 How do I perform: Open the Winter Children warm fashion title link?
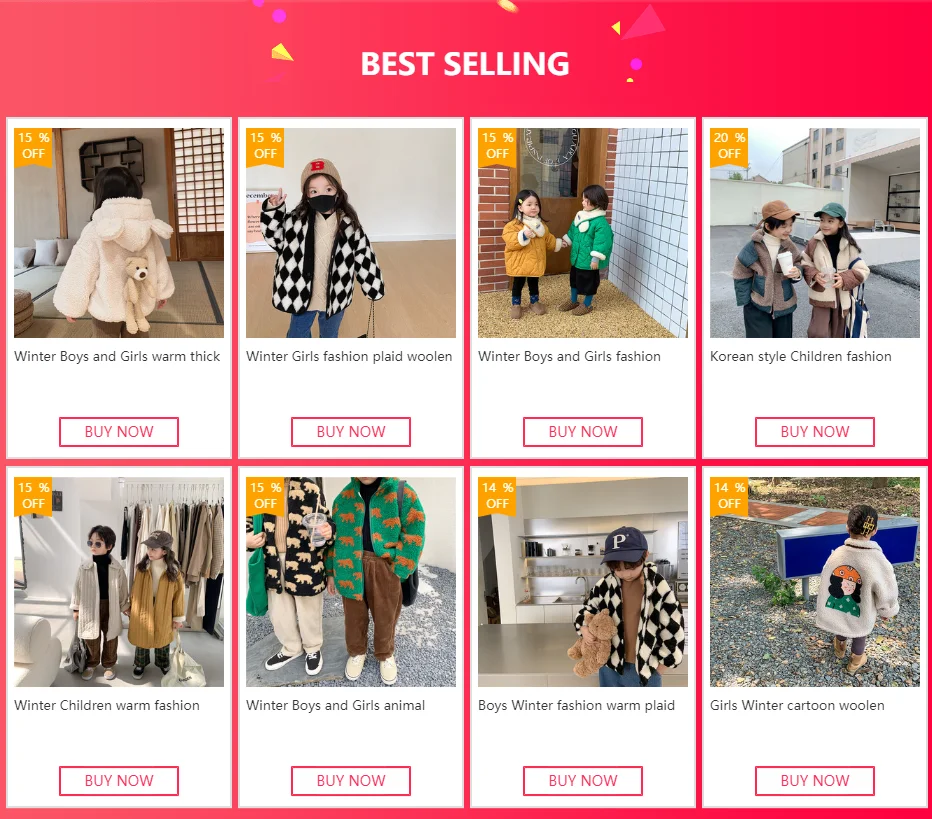[107, 705]
